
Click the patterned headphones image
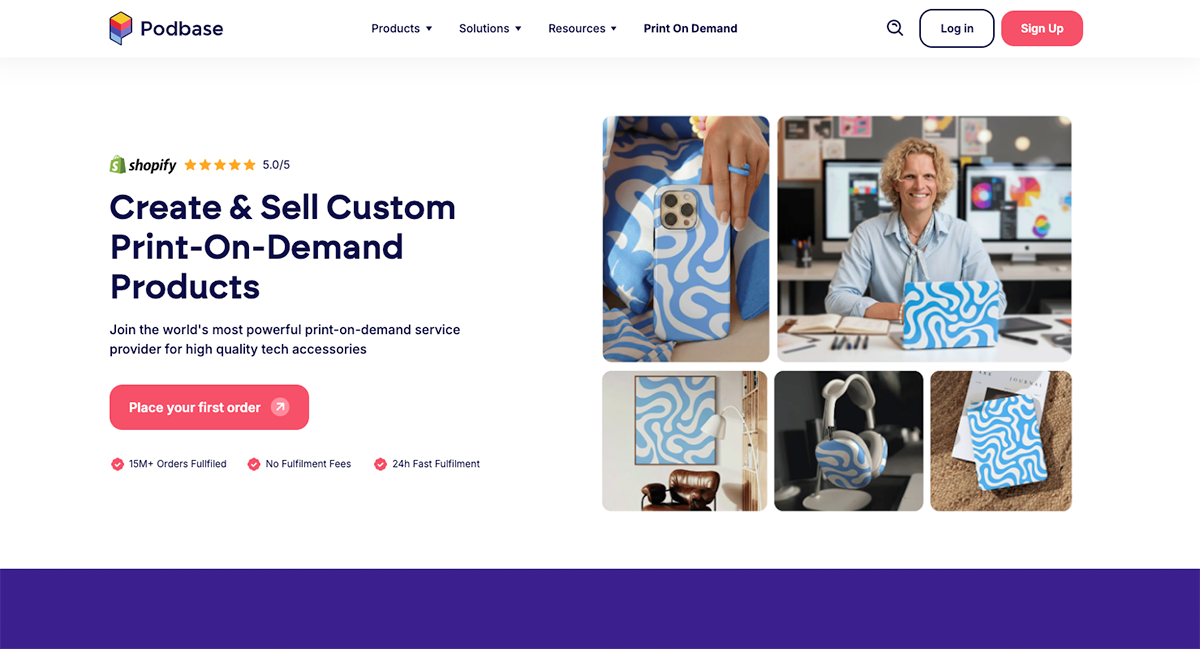click(x=849, y=441)
